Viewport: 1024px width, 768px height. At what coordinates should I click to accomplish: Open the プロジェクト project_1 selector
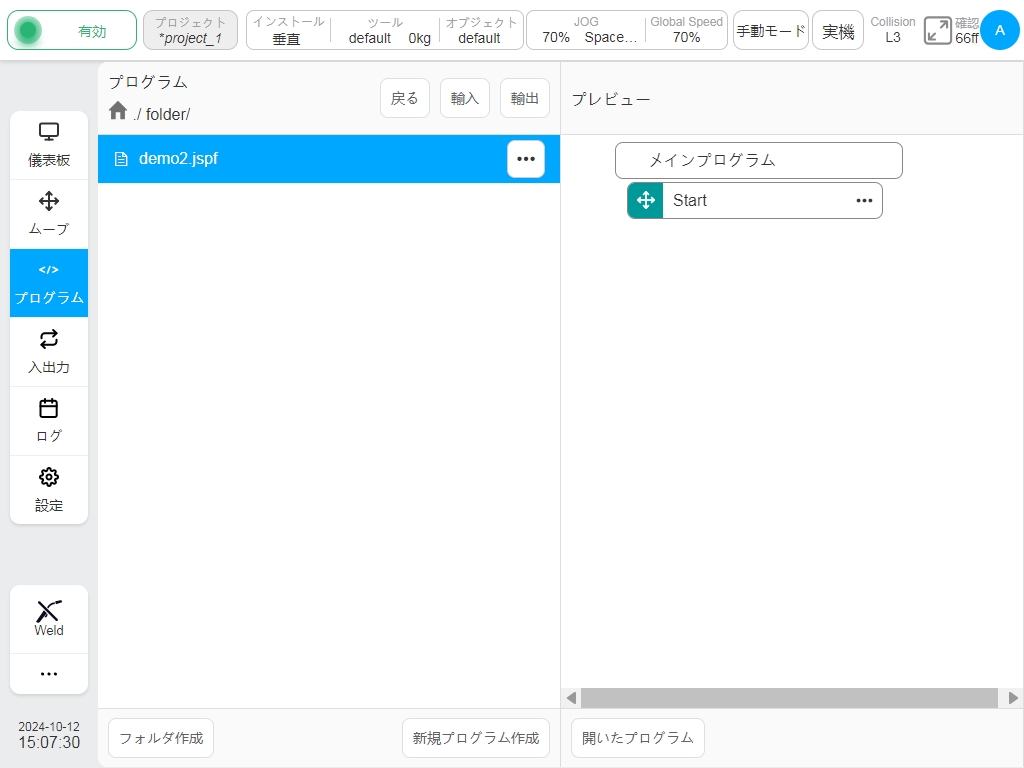tap(190, 30)
